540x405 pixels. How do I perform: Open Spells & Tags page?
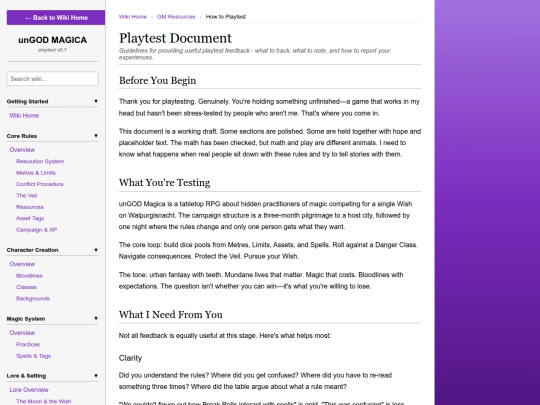pyautogui.click(x=33, y=356)
